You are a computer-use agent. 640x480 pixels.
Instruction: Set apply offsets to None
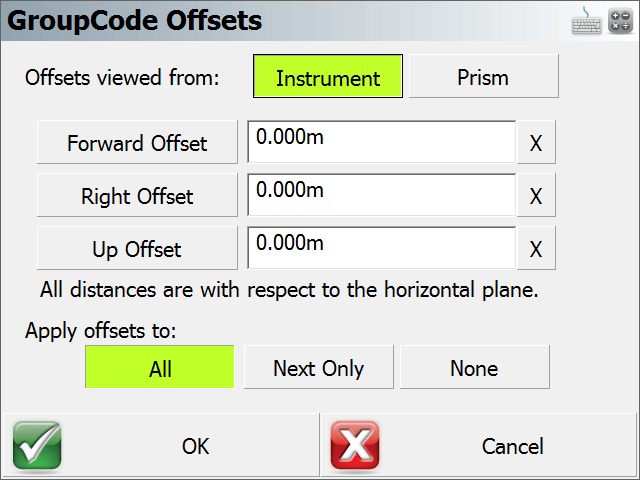click(x=475, y=367)
